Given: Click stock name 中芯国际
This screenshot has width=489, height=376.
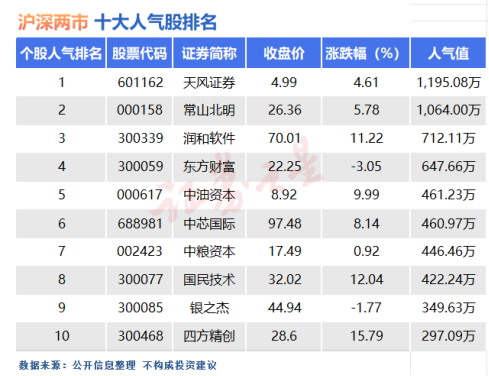Looking at the screenshot, I should pyautogui.click(x=209, y=224).
